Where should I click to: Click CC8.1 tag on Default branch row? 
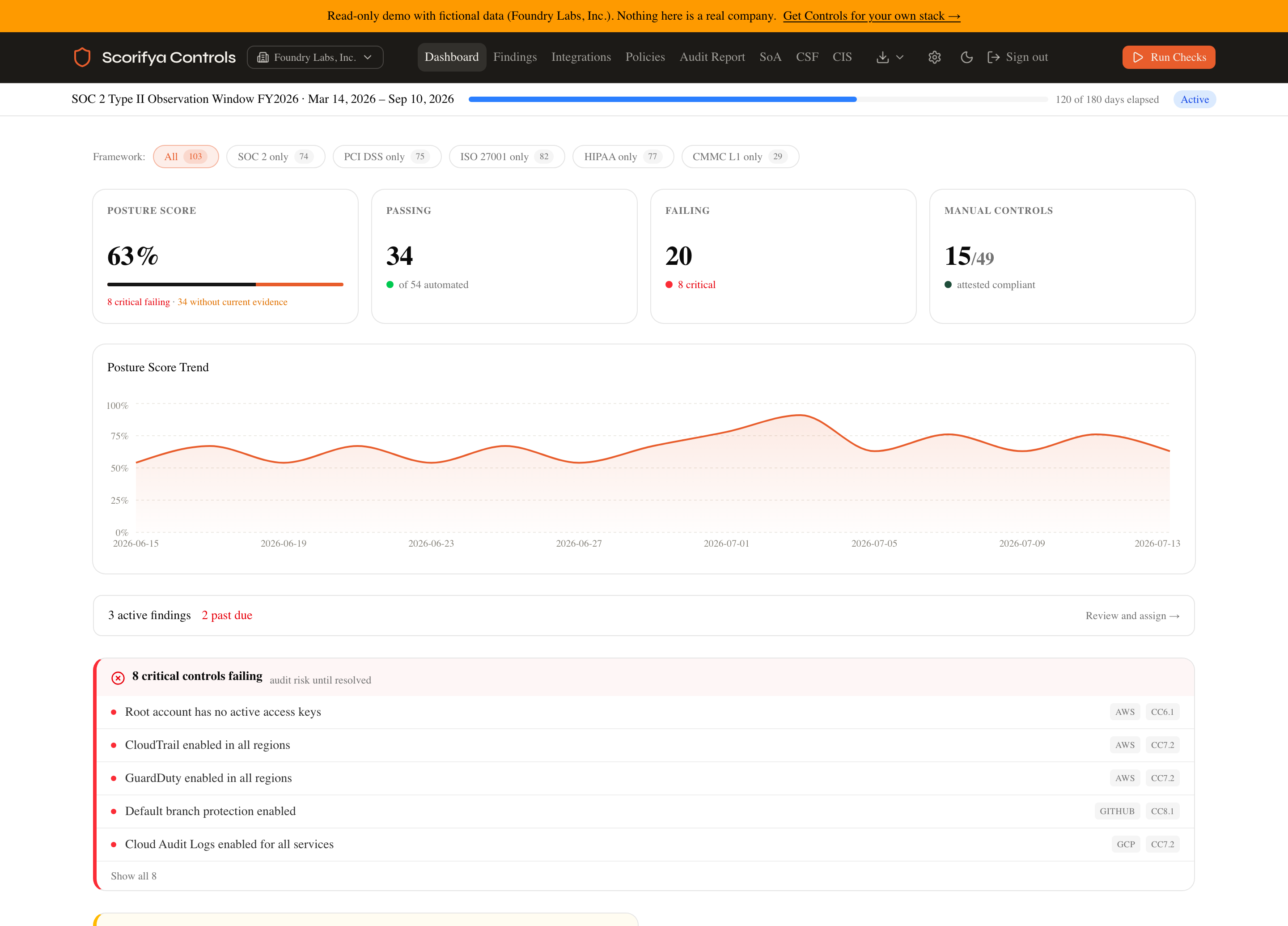1162,811
